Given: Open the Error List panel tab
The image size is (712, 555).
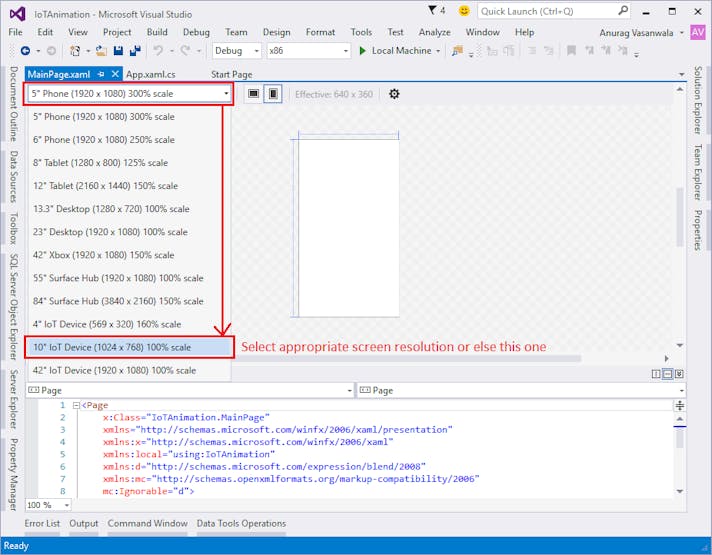Looking at the screenshot, I should (x=42, y=523).
